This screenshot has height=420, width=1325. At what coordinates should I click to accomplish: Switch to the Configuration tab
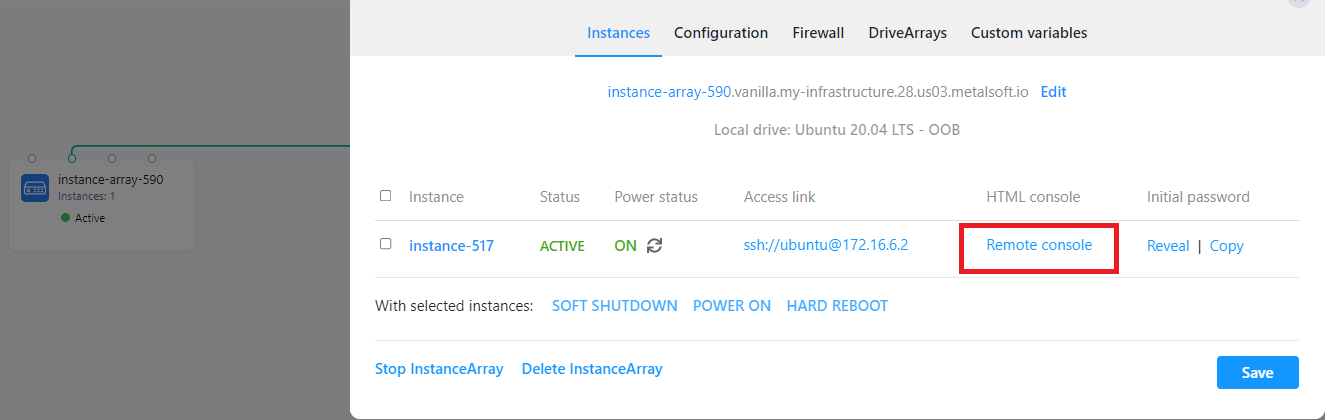[x=720, y=33]
